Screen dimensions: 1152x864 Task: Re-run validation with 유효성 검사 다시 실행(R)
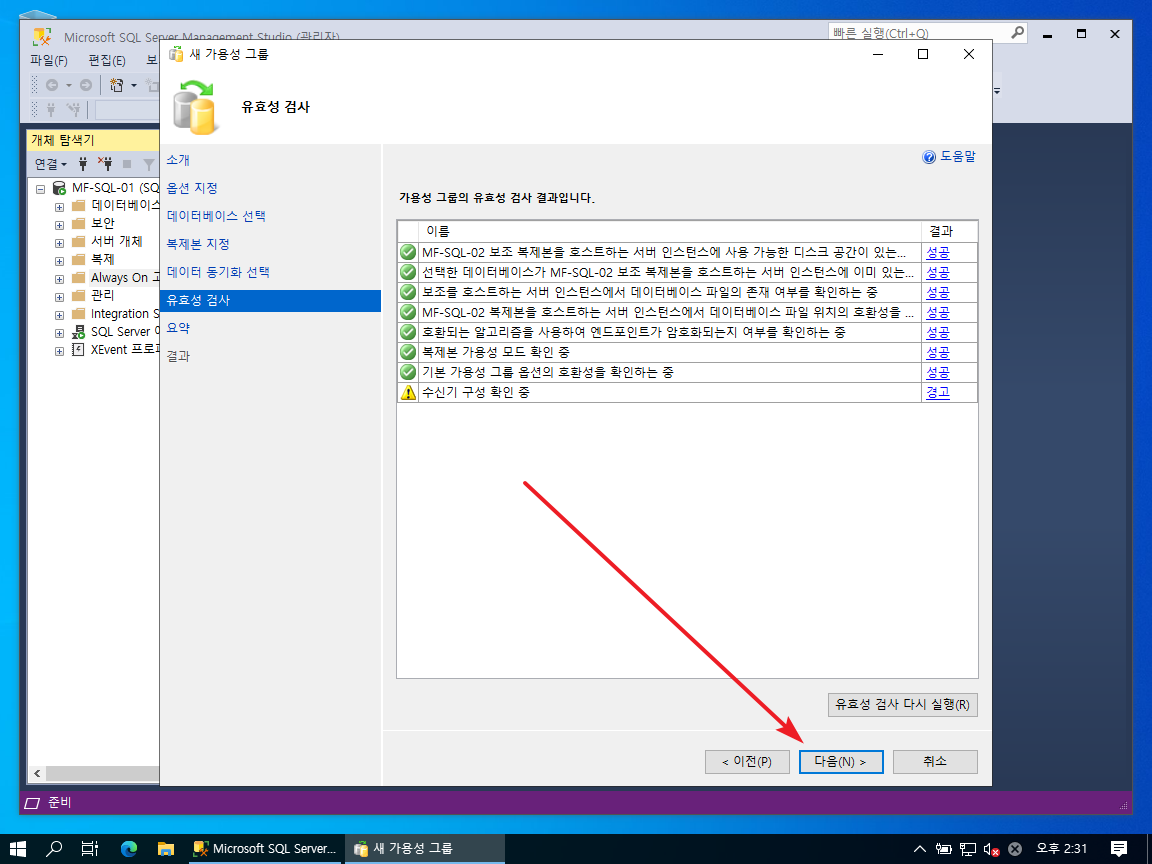pos(902,704)
